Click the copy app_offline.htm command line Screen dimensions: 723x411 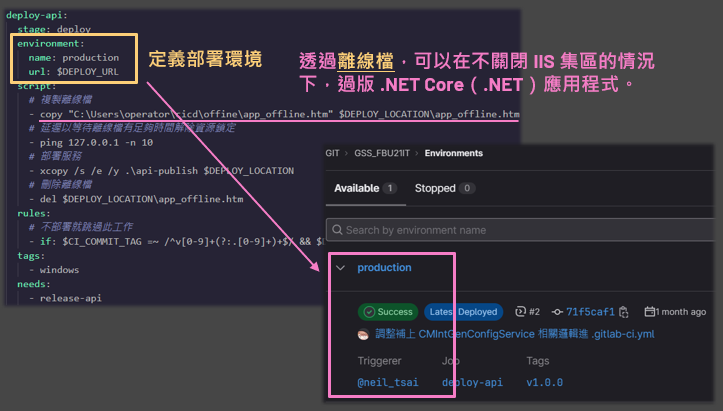(x=274, y=114)
